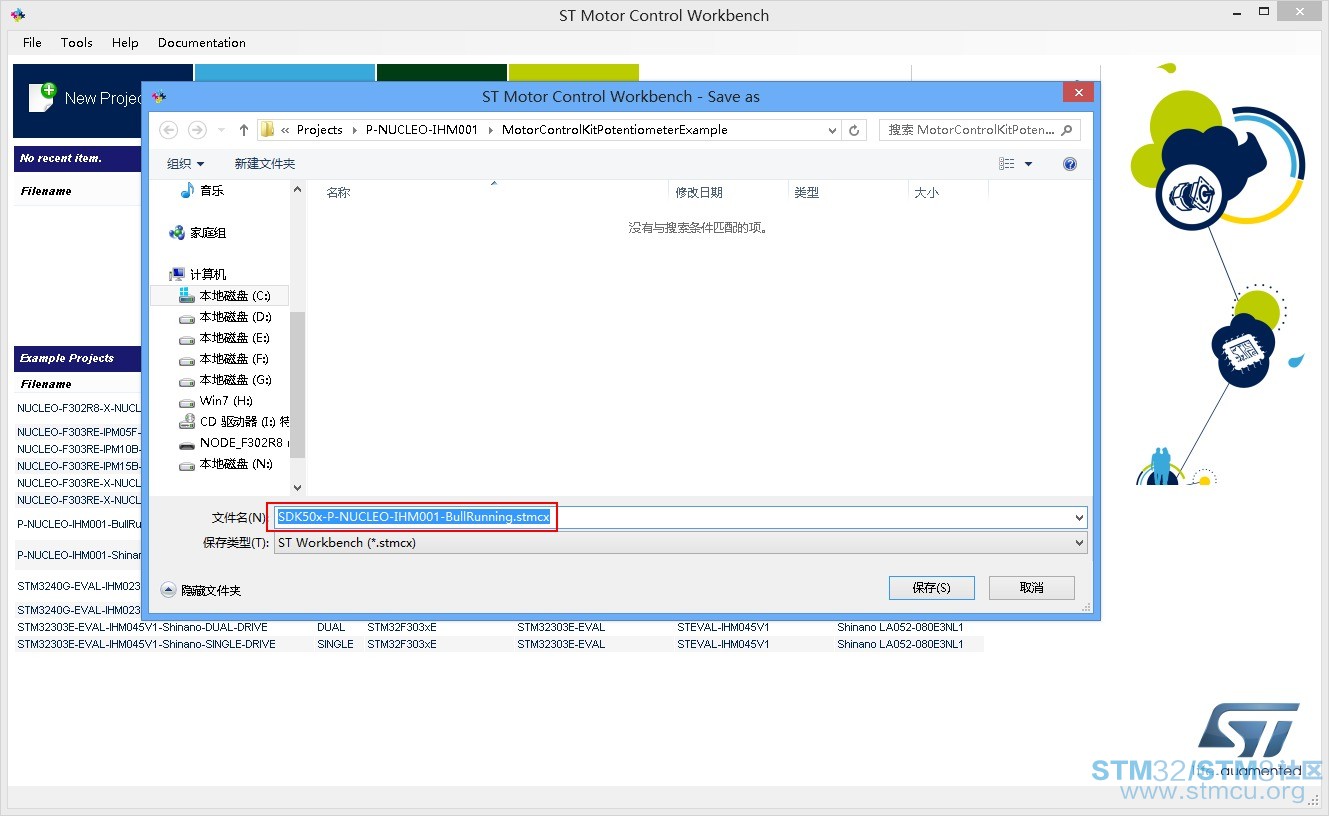Click P-NUCLEO-IHM001 in the breadcrumb
The height and width of the screenshot is (816, 1329).
click(x=422, y=130)
